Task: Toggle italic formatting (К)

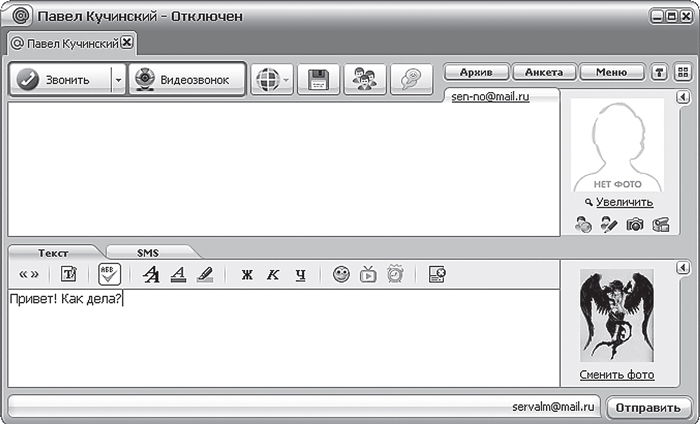Action: pos(272,275)
